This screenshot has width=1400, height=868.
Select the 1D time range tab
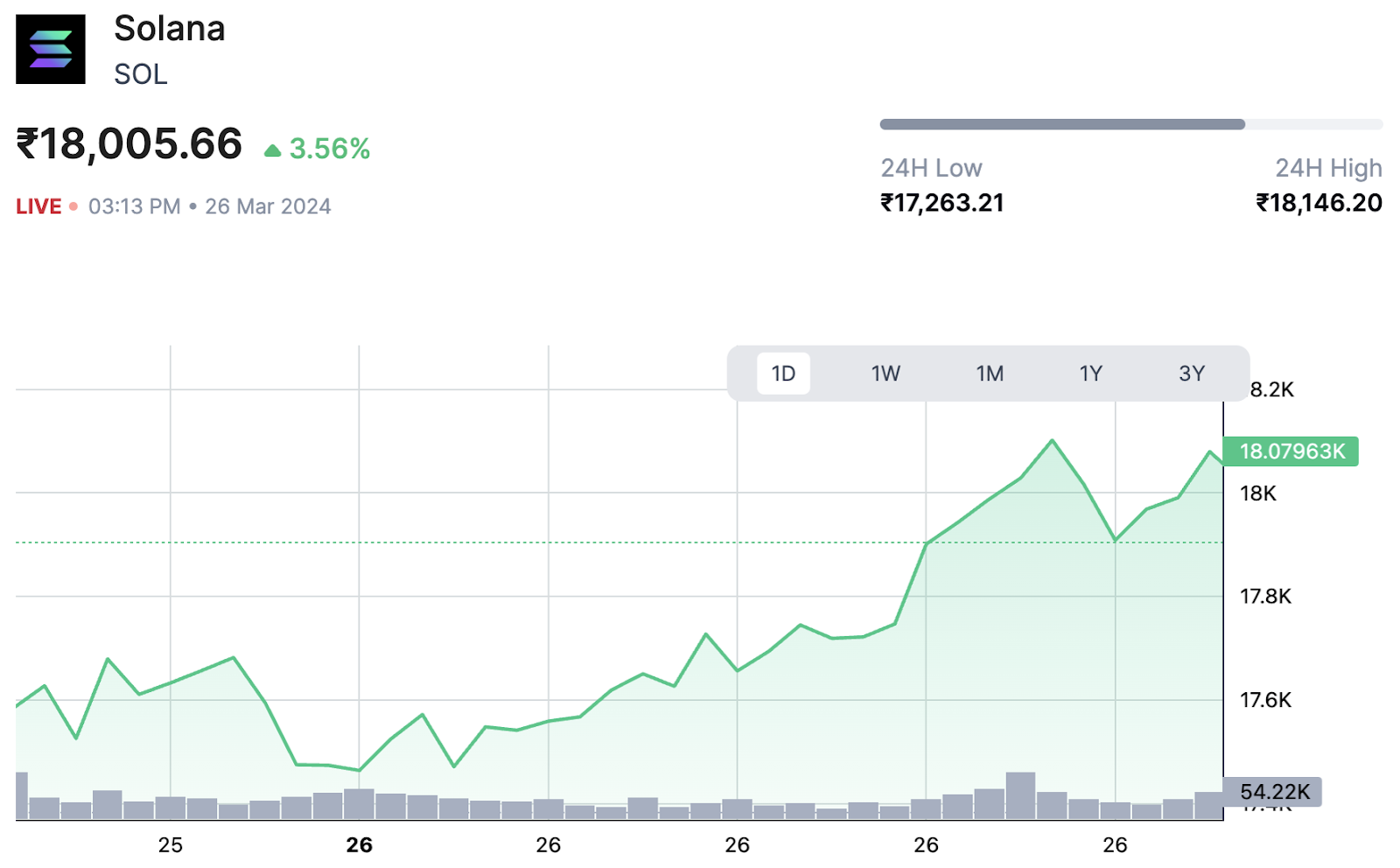783,374
